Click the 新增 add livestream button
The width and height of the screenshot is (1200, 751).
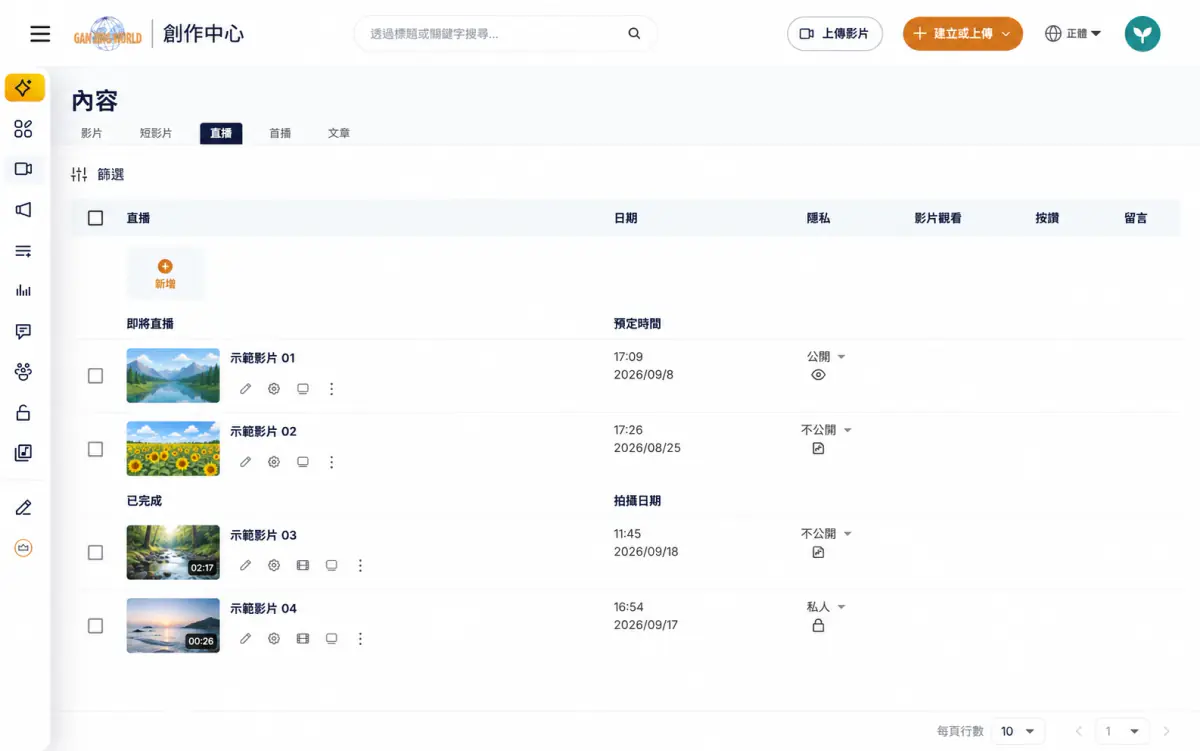(165, 274)
